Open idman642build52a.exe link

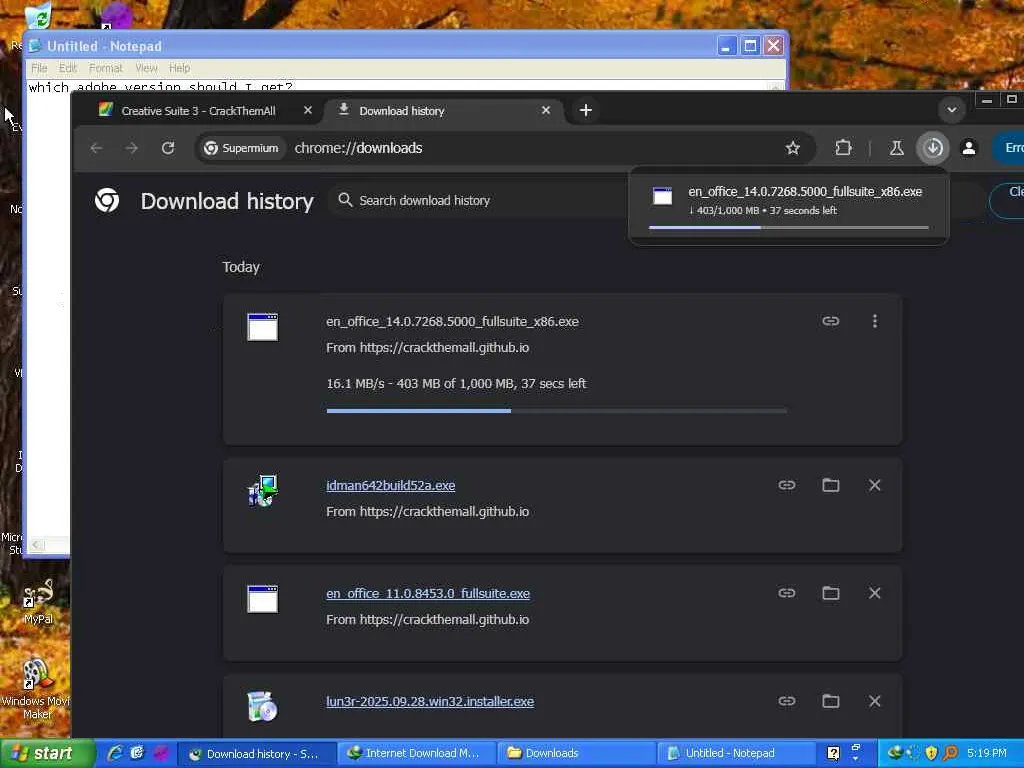point(391,485)
